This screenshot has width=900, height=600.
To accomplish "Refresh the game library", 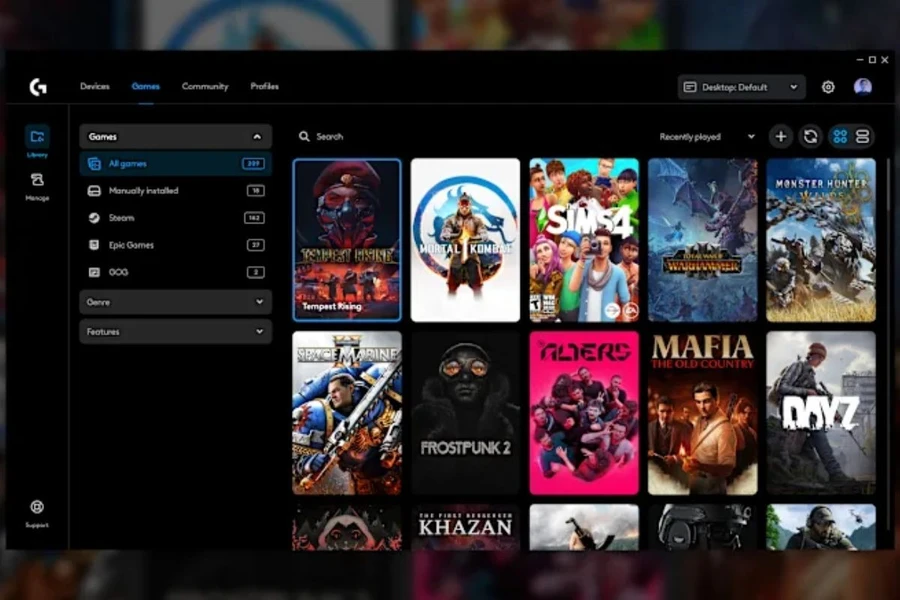I will (810, 137).
